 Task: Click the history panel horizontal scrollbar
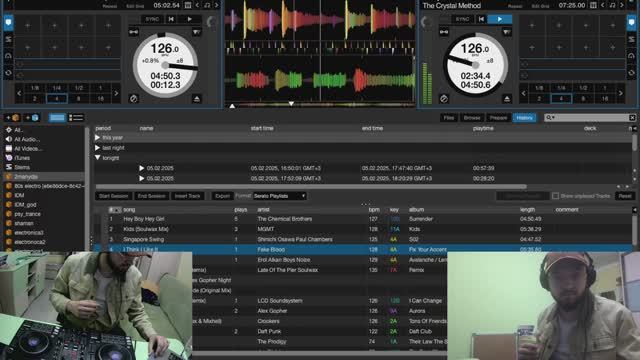pos(310,187)
